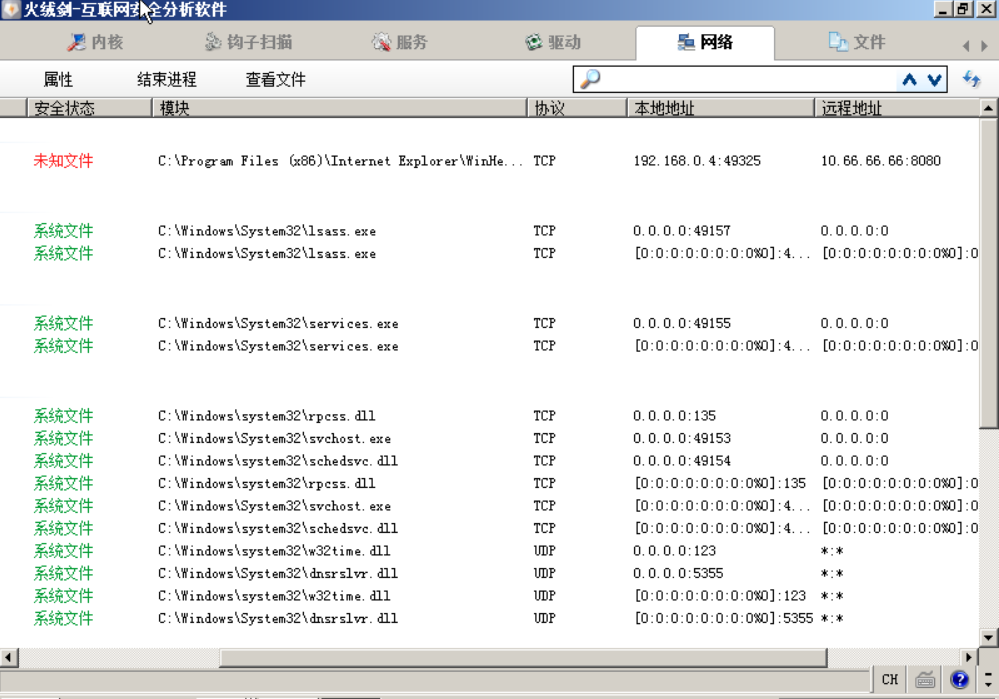Click the magnifier search icon
The height and width of the screenshot is (699, 999).
590,79
